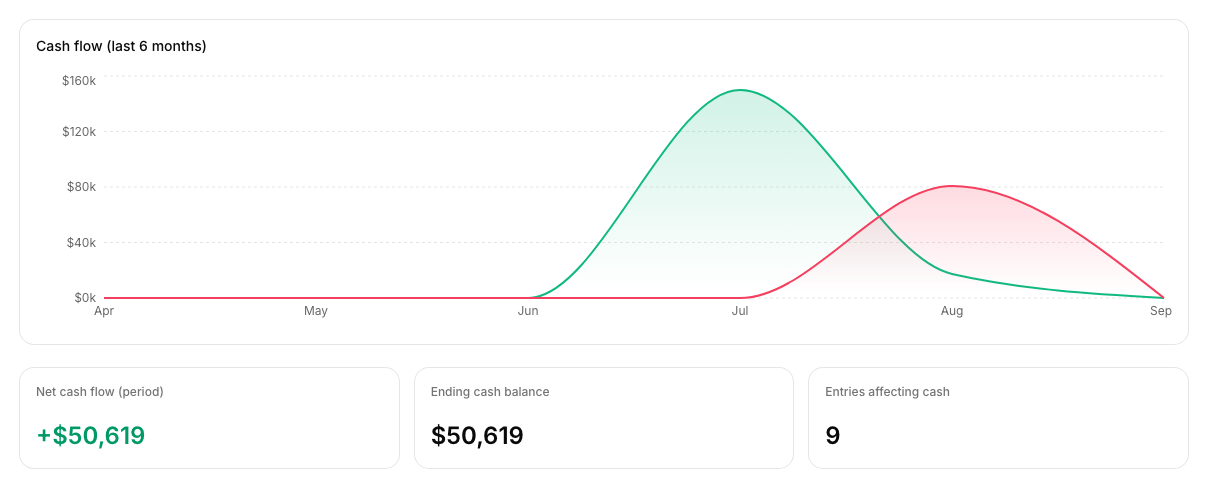Image resolution: width=1208 pixels, height=488 pixels.
Task: Click the 'Cash flow (last 6 months)' title
Action: pos(121,46)
